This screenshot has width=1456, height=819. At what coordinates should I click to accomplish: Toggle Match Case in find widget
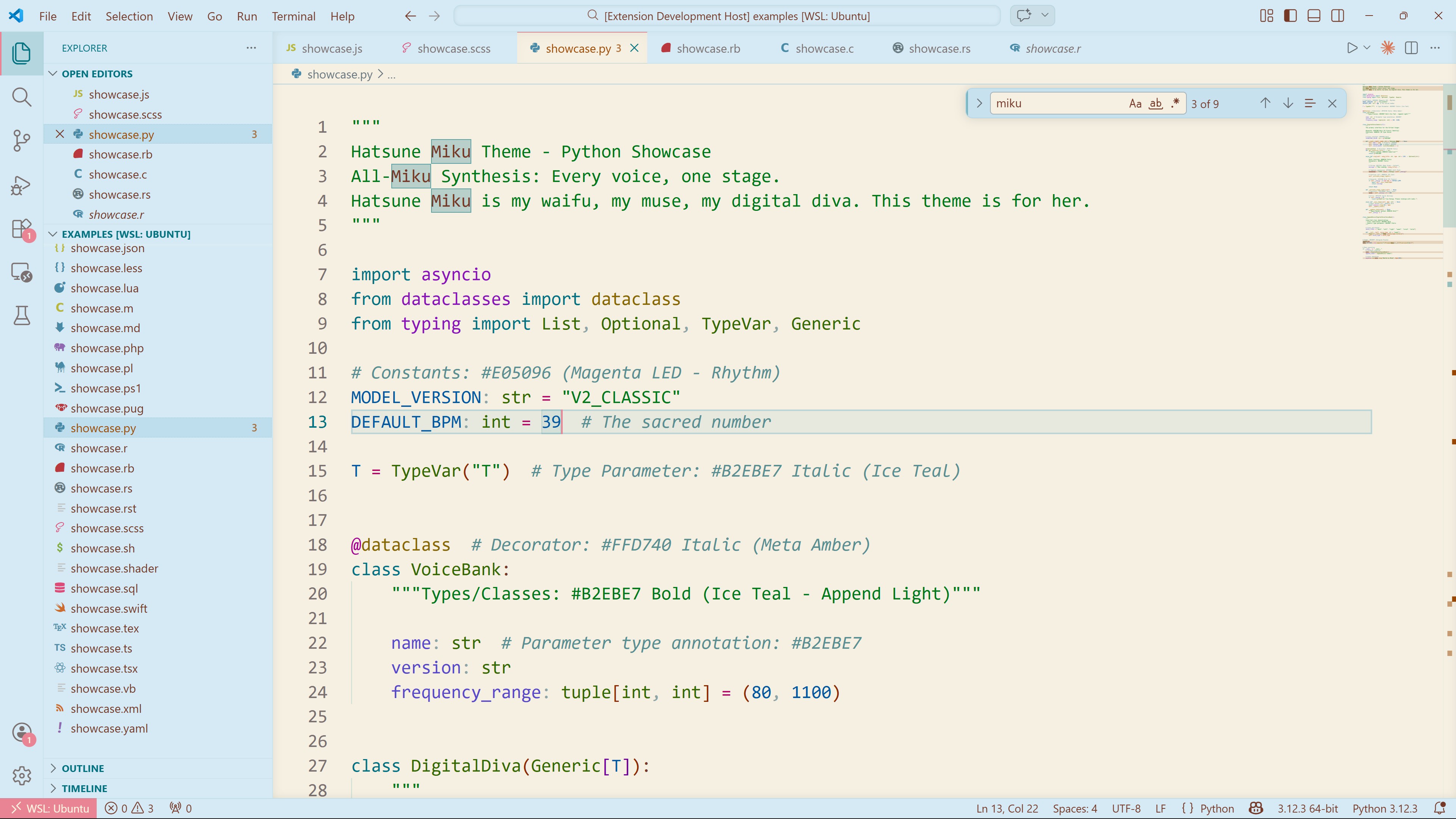point(1135,104)
